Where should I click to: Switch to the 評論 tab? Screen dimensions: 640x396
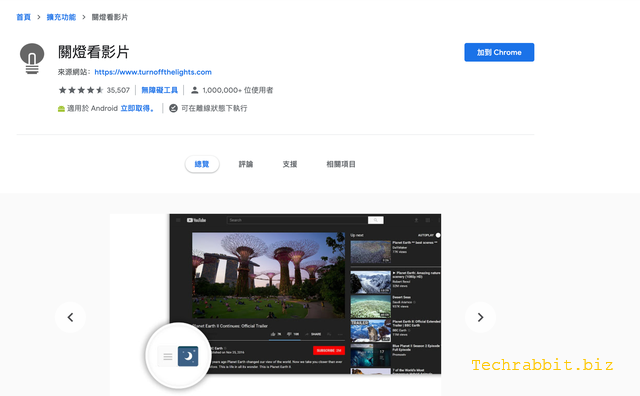click(246, 164)
